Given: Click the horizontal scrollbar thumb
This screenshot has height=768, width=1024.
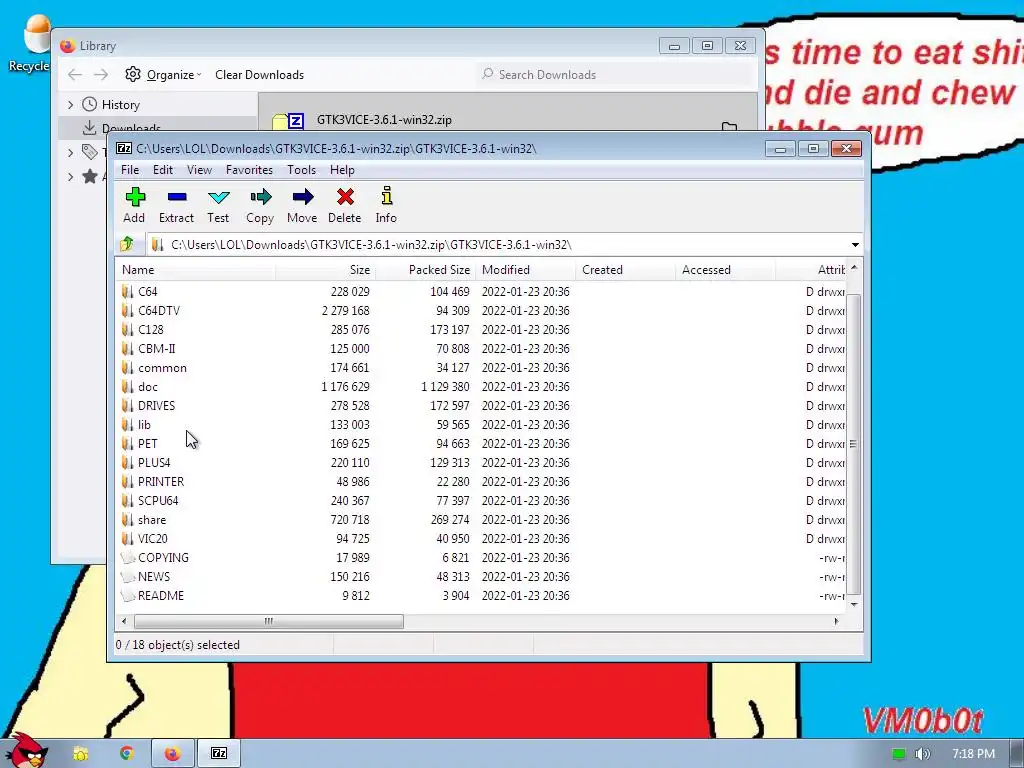Looking at the screenshot, I should (268, 621).
